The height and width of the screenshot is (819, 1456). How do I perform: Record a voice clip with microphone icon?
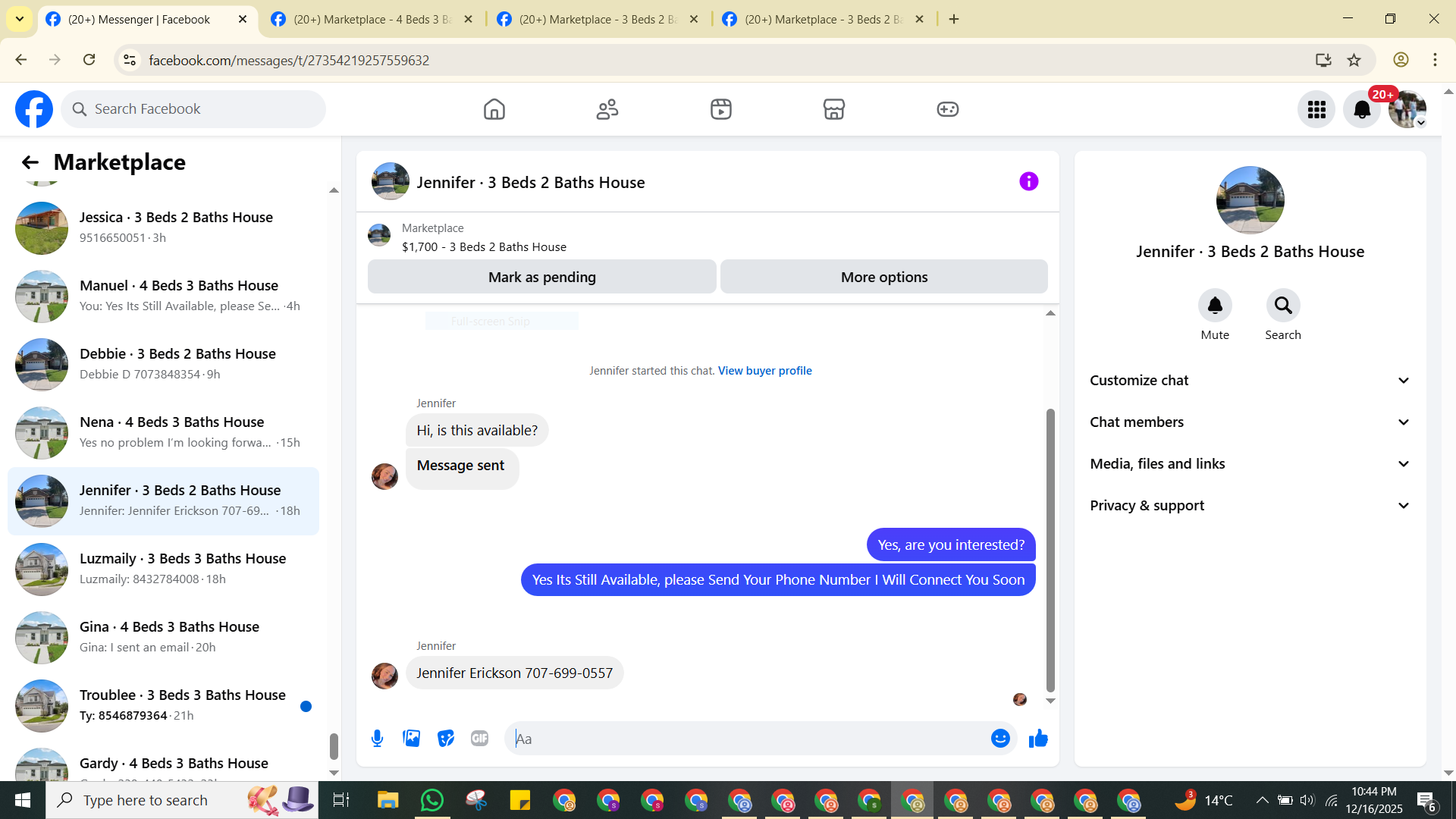377,739
